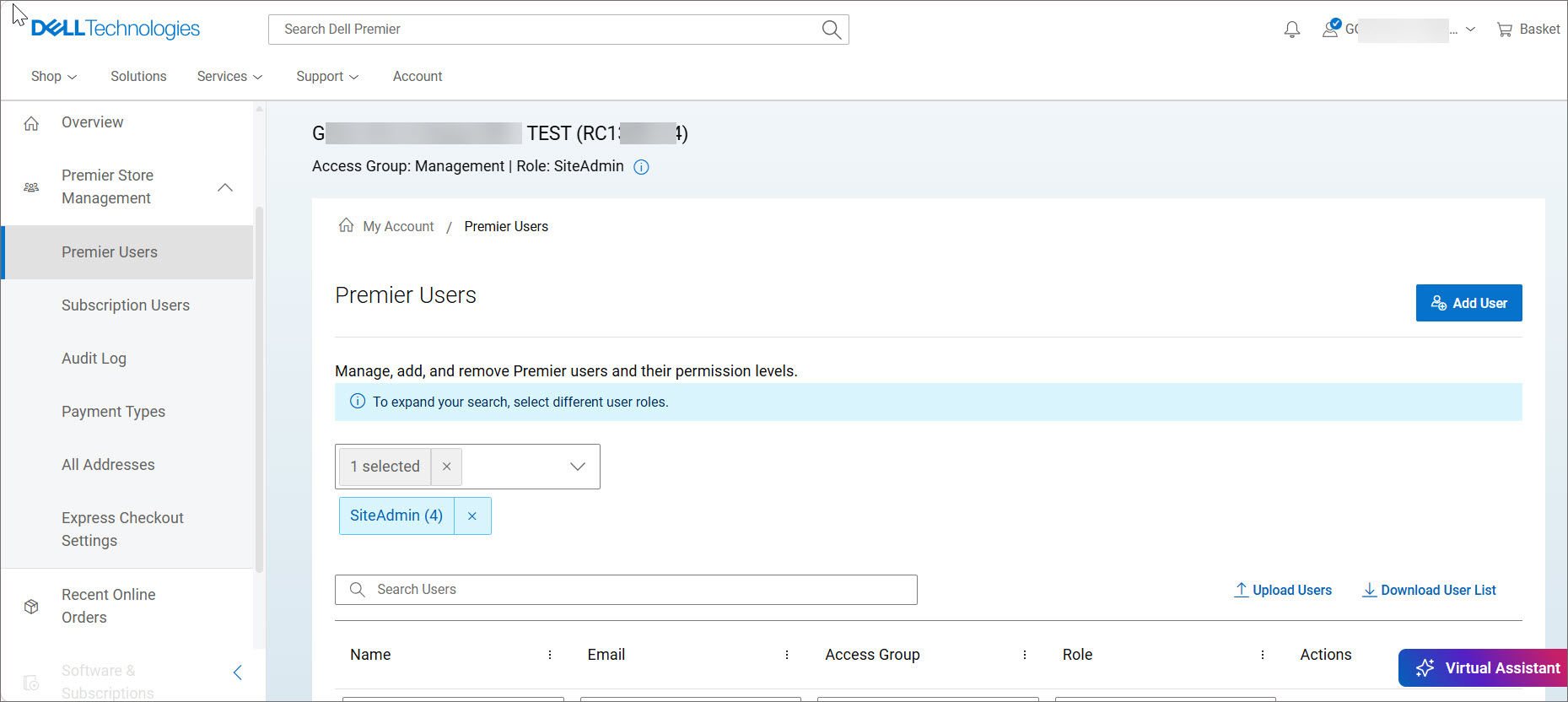The height and width of the screenshot is (702, 1568).
Task: Click the sidebar vertical scrollbar
Action: point(259,388)
